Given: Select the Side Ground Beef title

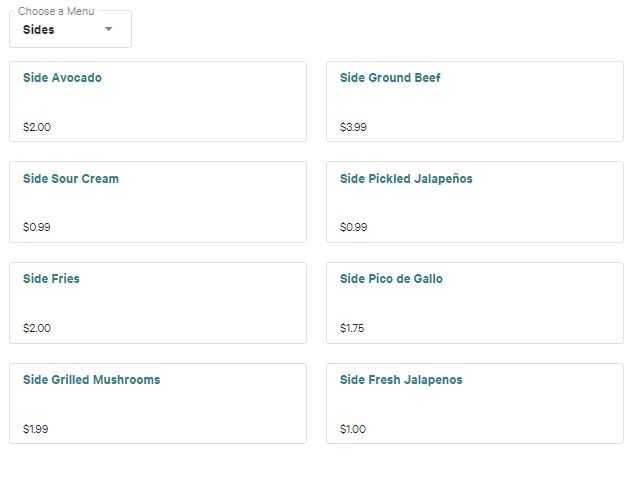Looking at the screenshot, I should (x=390, y=78).
